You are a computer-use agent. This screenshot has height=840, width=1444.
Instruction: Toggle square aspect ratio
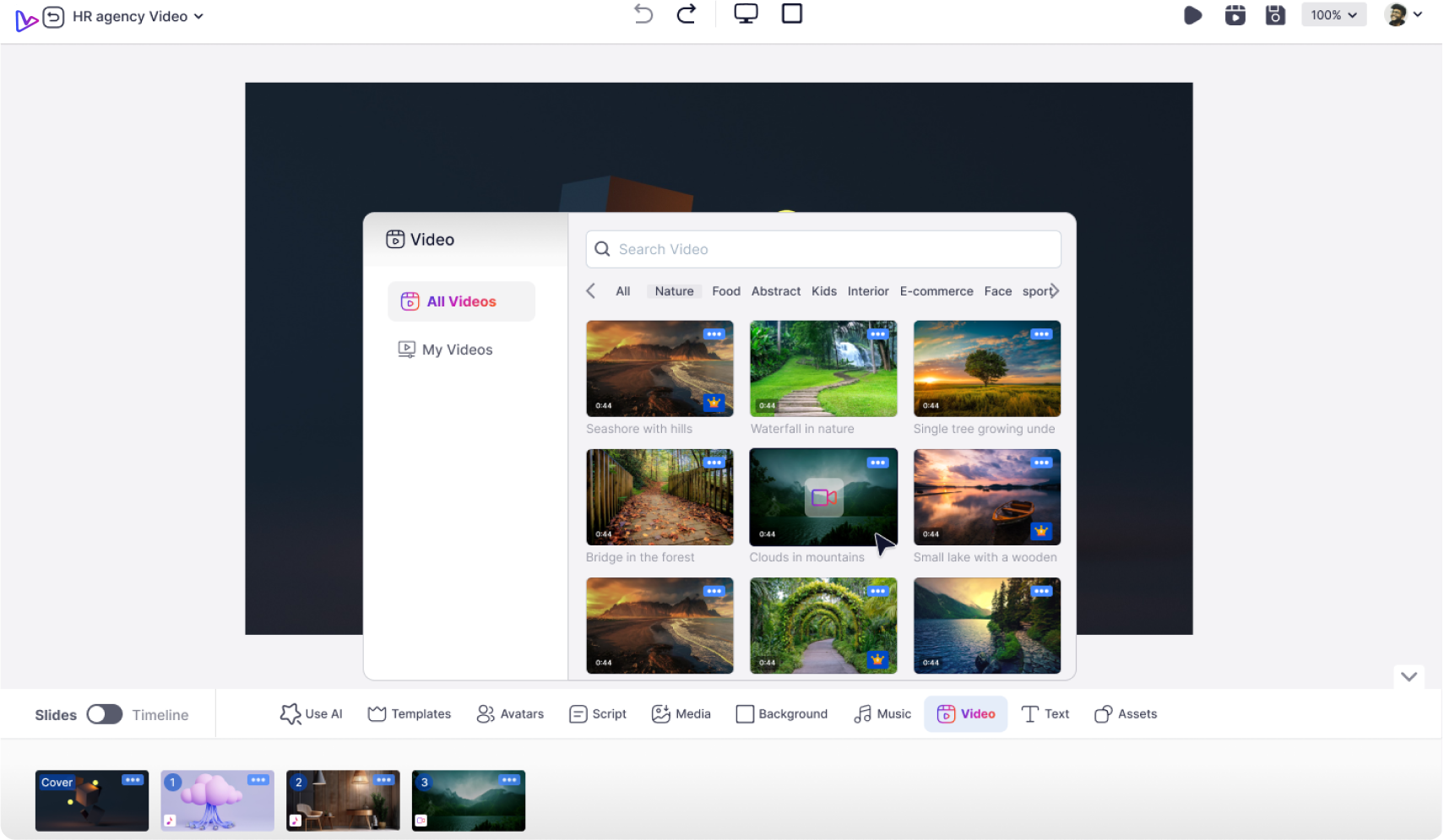pos(791,14)
